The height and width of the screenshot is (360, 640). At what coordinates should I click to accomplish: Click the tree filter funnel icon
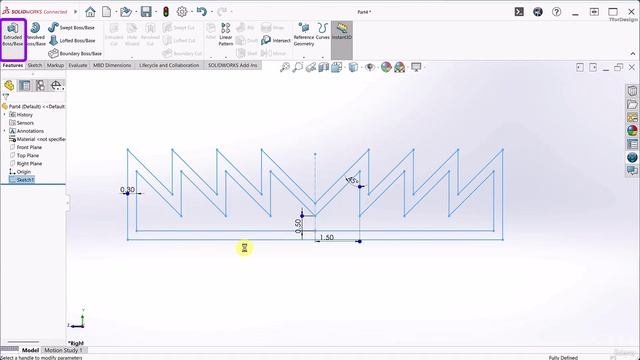6,97
